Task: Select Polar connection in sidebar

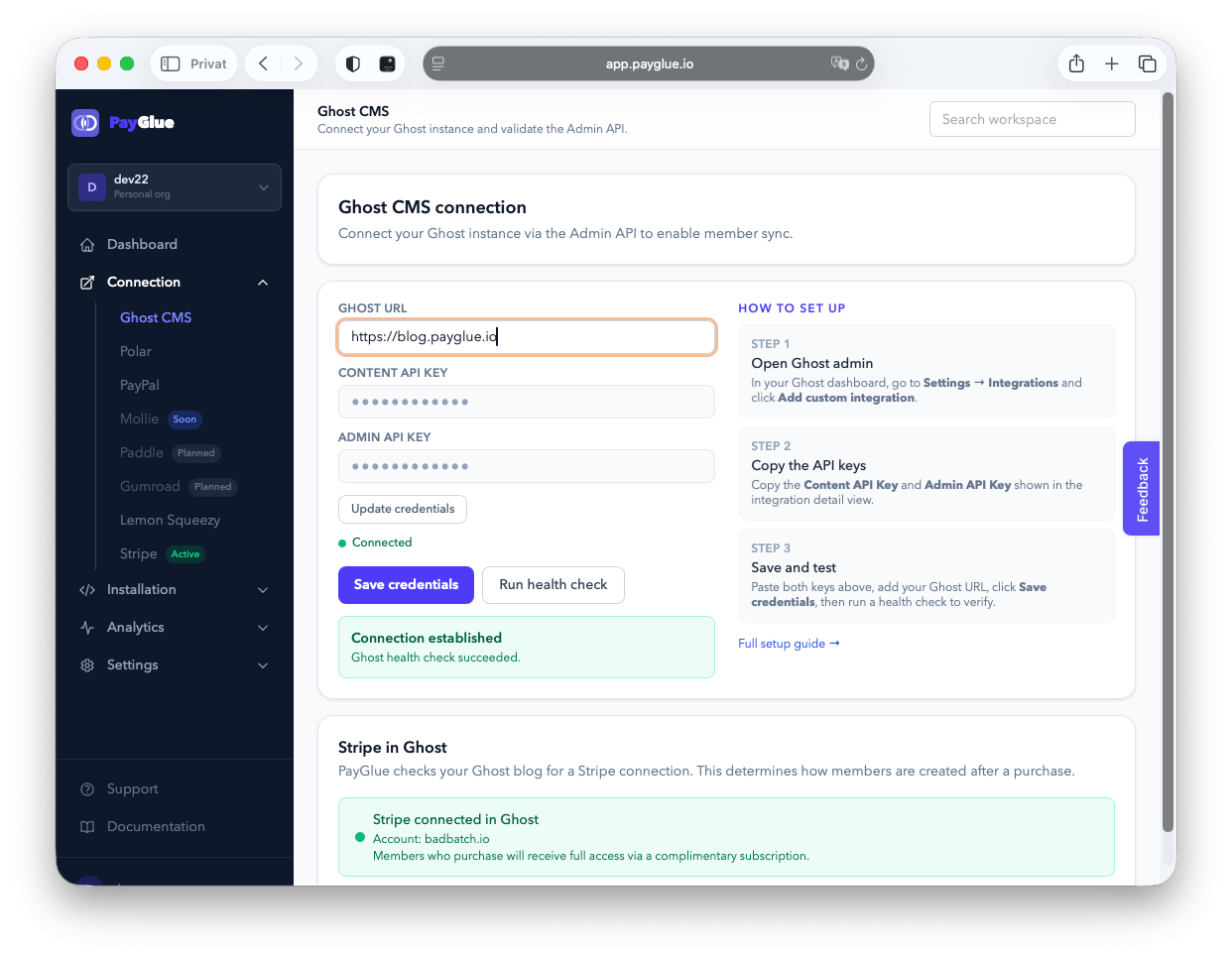Action: (x=136, y=351)
